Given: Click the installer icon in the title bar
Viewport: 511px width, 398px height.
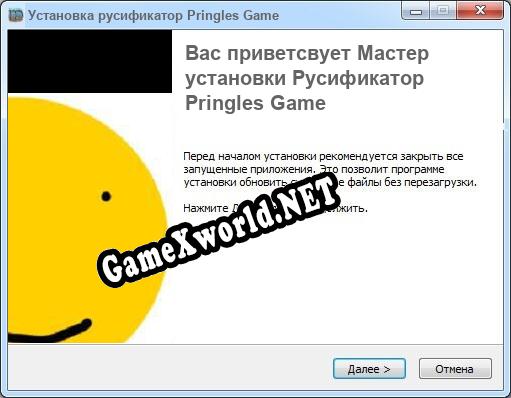Looking at the screenshot, I should (16, 15).
